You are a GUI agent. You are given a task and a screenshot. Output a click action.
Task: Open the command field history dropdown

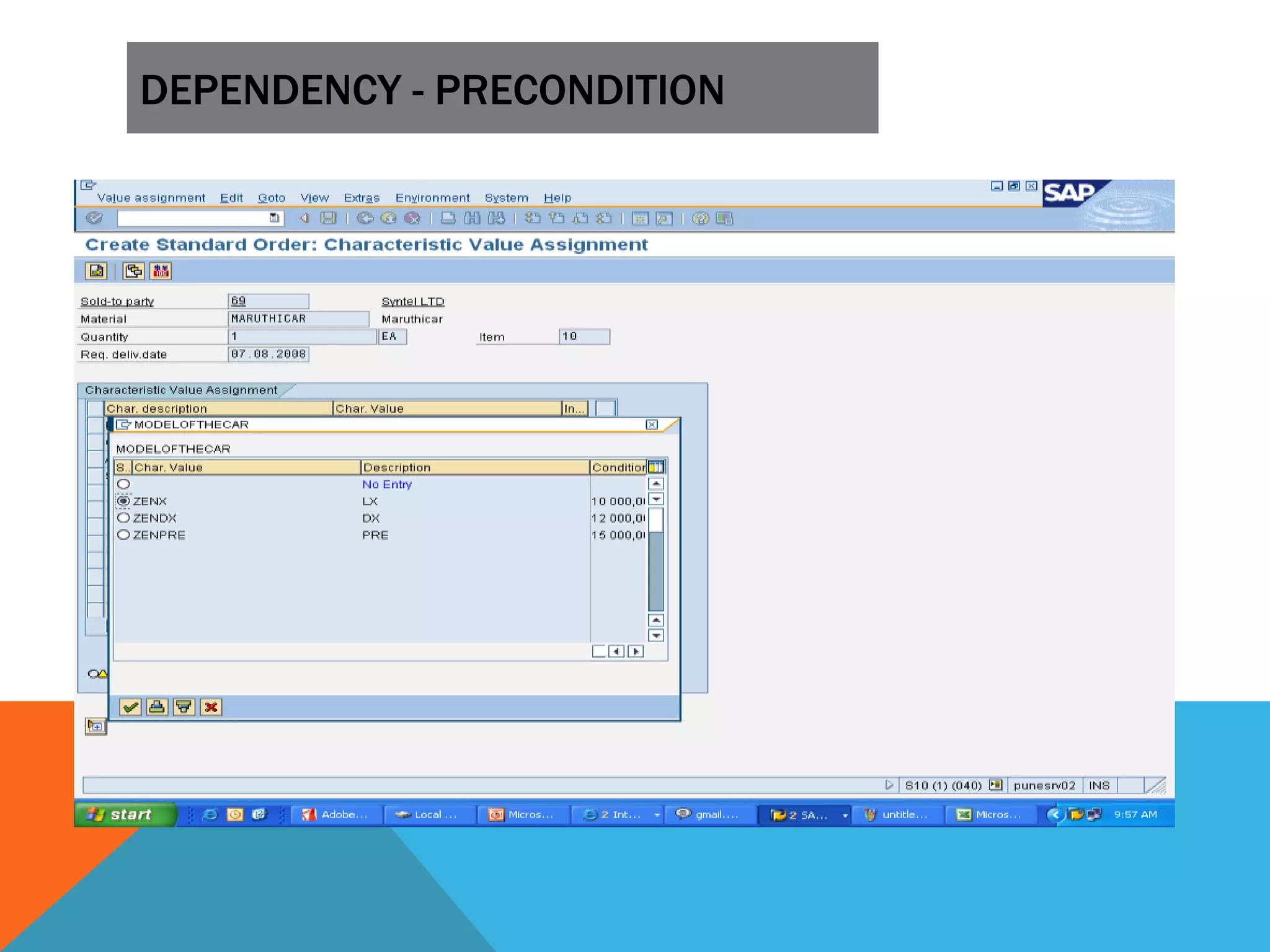tap(274, 218)
